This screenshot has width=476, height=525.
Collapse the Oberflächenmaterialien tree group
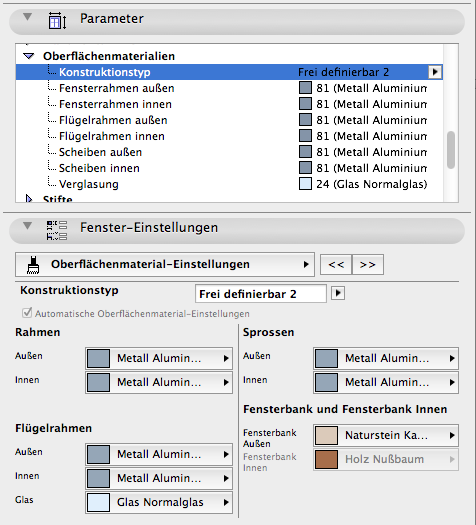pyautogui.click(x=29, y=56)
